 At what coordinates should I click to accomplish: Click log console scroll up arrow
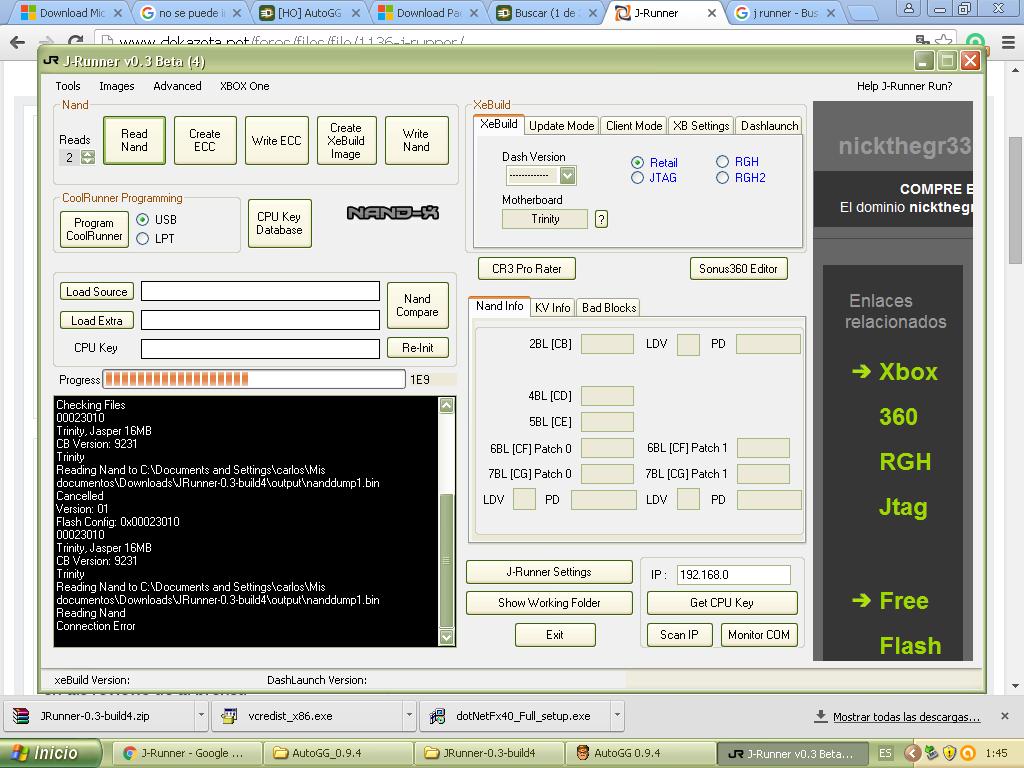pyautogui.click(x=447, y=406)
